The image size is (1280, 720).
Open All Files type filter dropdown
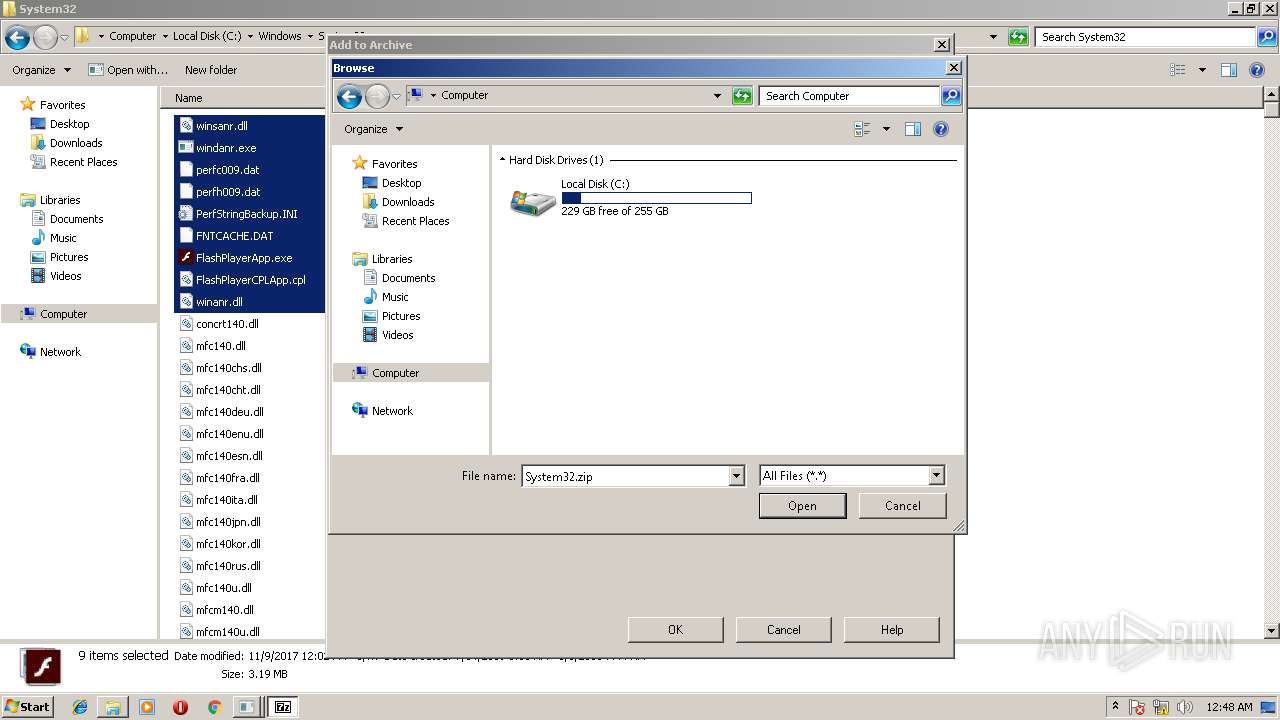(937, 476)
